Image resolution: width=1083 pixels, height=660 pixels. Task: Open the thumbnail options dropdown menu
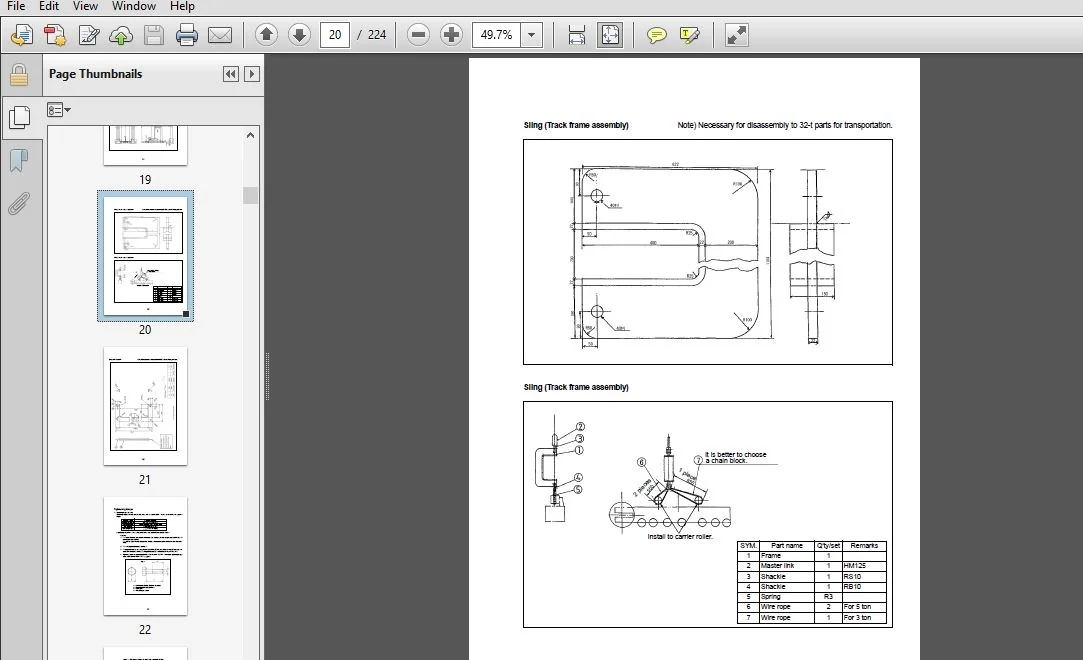click(x=59, y=110)
